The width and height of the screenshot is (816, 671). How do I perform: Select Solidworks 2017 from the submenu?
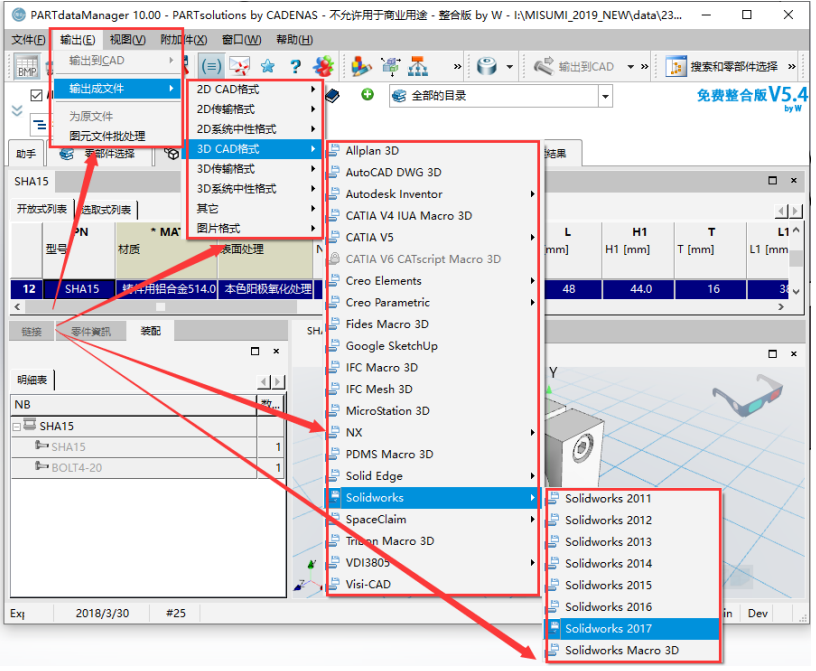click(608, 629)
